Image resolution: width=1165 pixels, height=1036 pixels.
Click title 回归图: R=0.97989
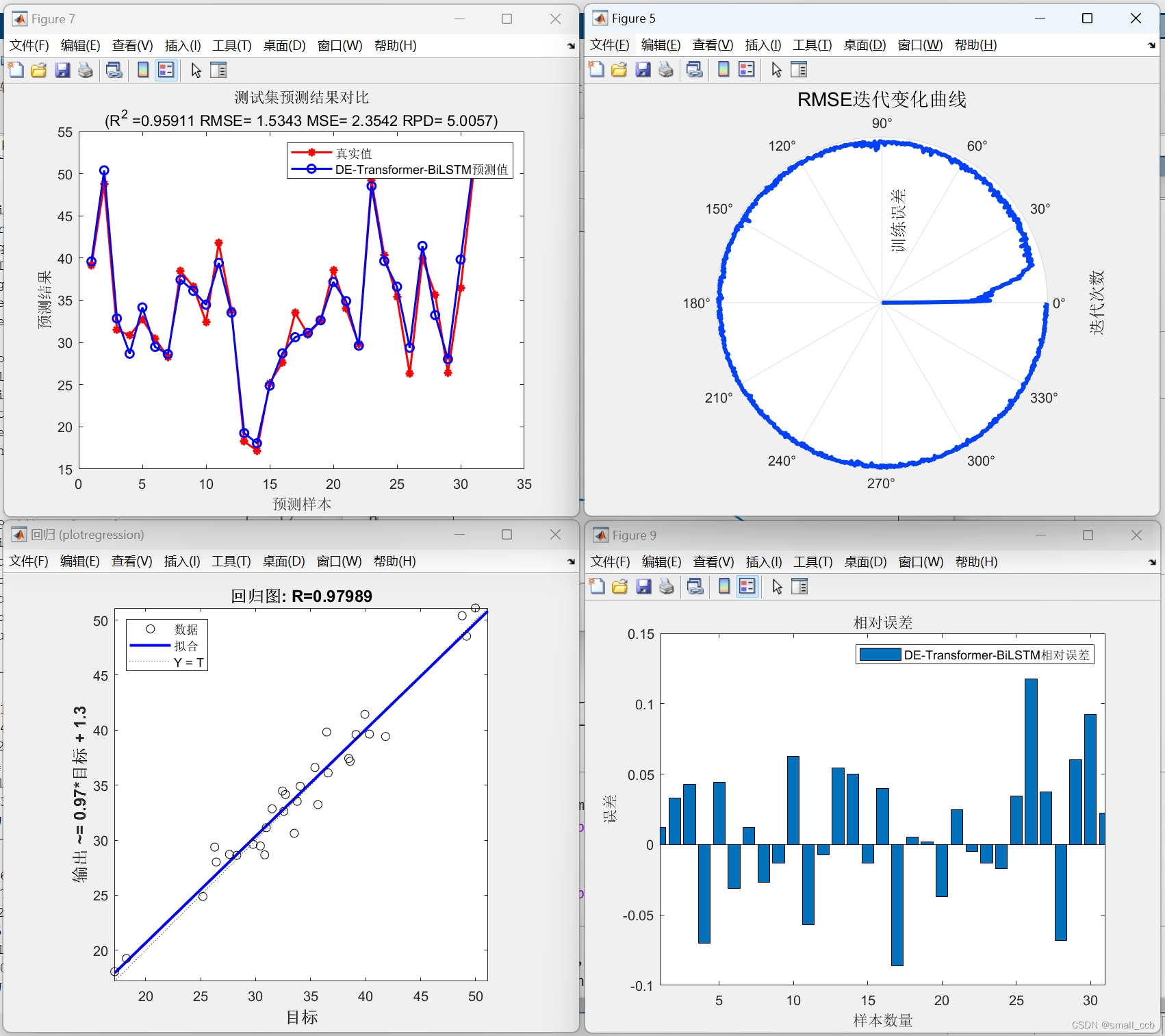pyautogui.click(x=301, y=596)
